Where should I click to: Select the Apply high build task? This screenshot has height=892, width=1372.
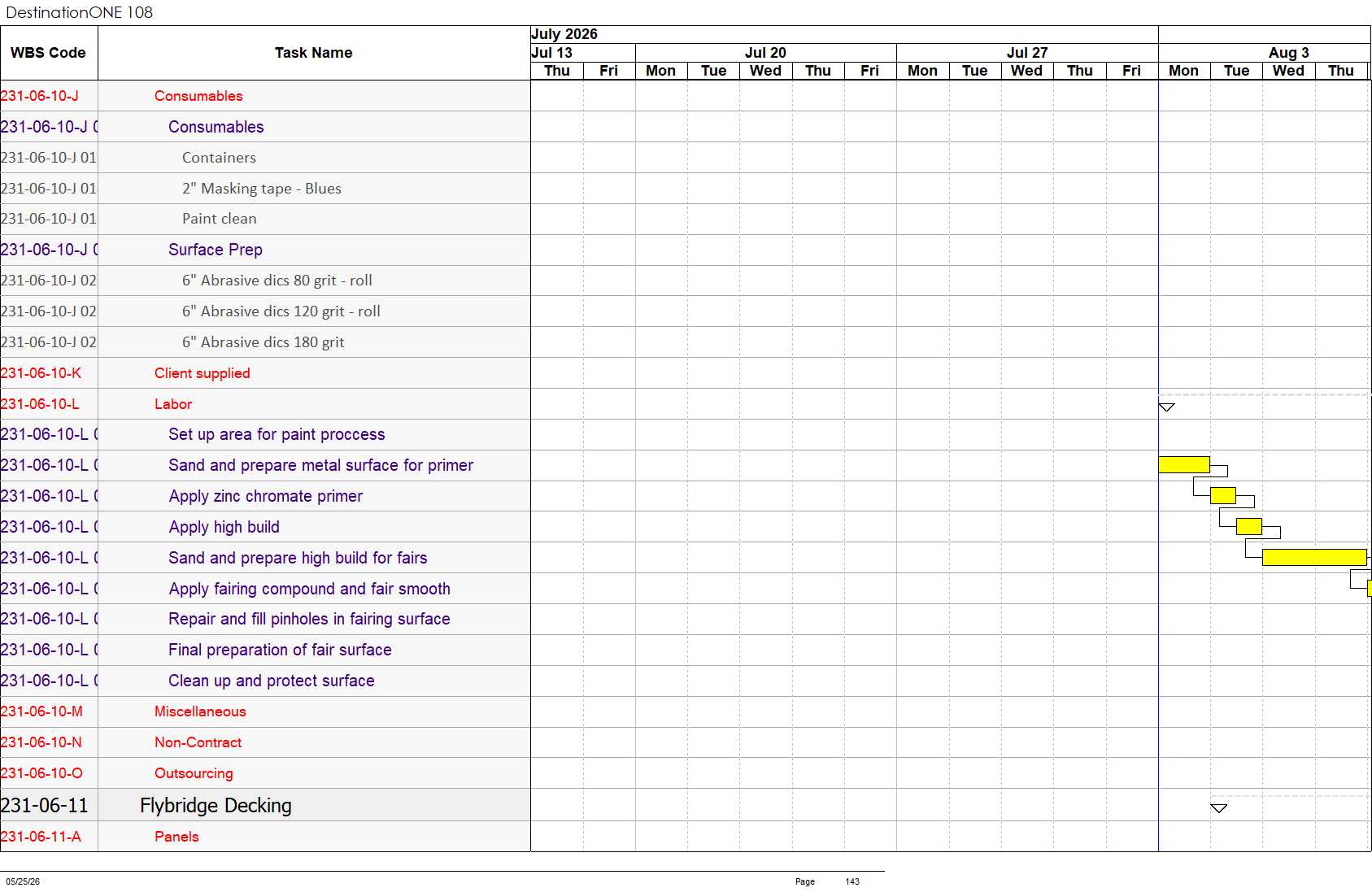265,527
